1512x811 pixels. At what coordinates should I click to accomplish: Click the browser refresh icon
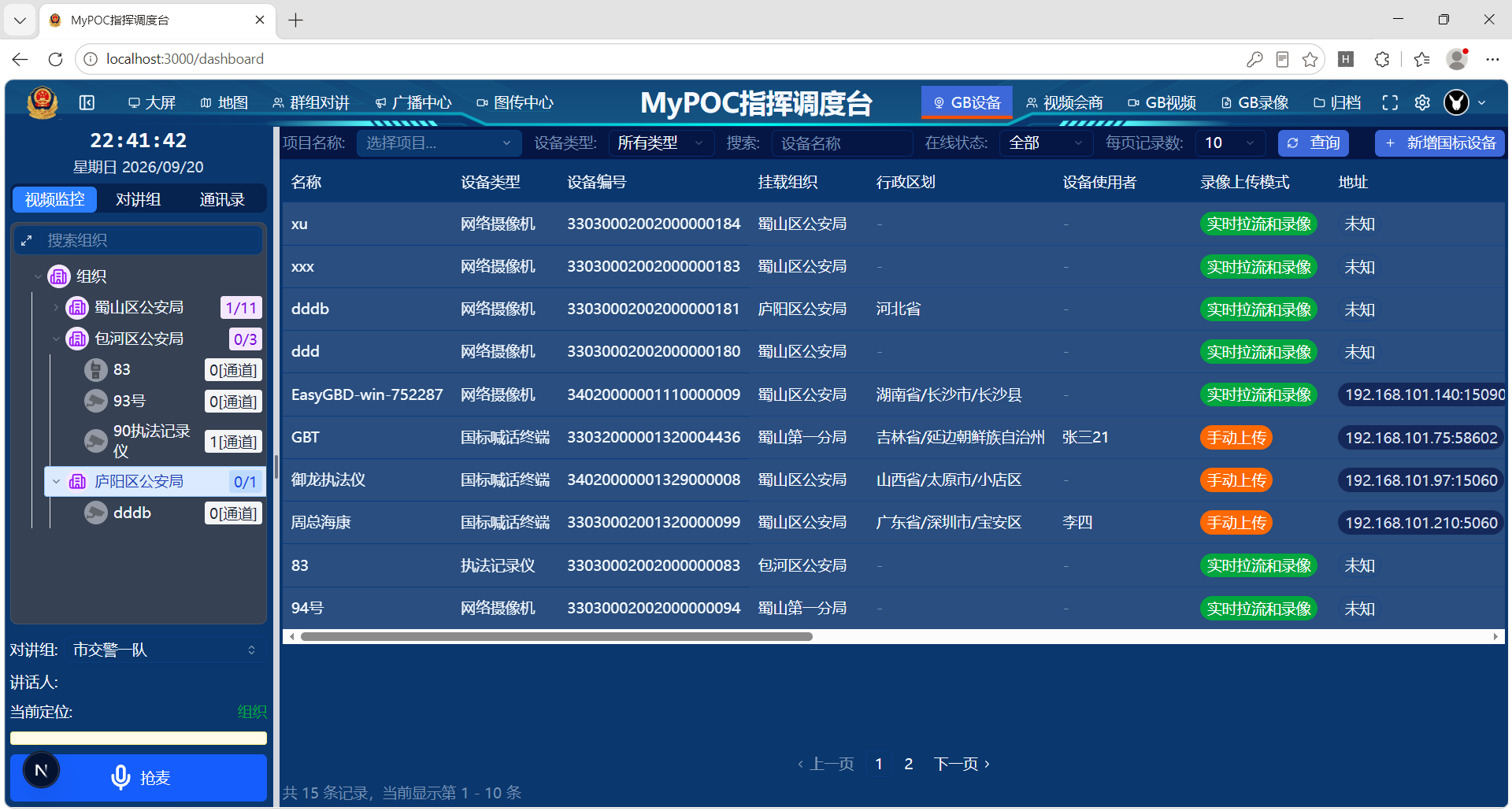click(55, 59)
